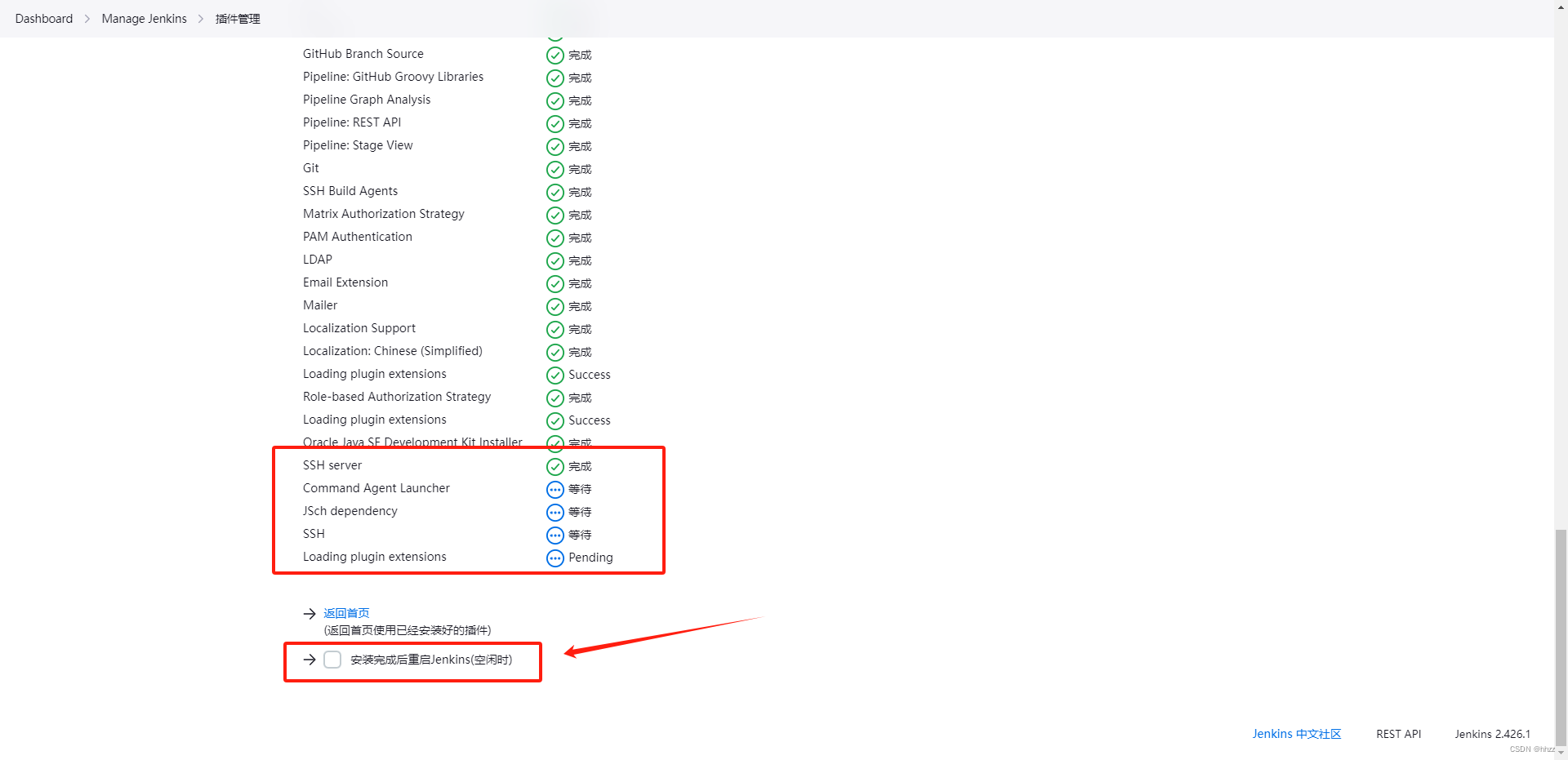Click the Command Agent Launcher plugin name
The width and height of the screenshot is (1568, 760).
(376, 488)
